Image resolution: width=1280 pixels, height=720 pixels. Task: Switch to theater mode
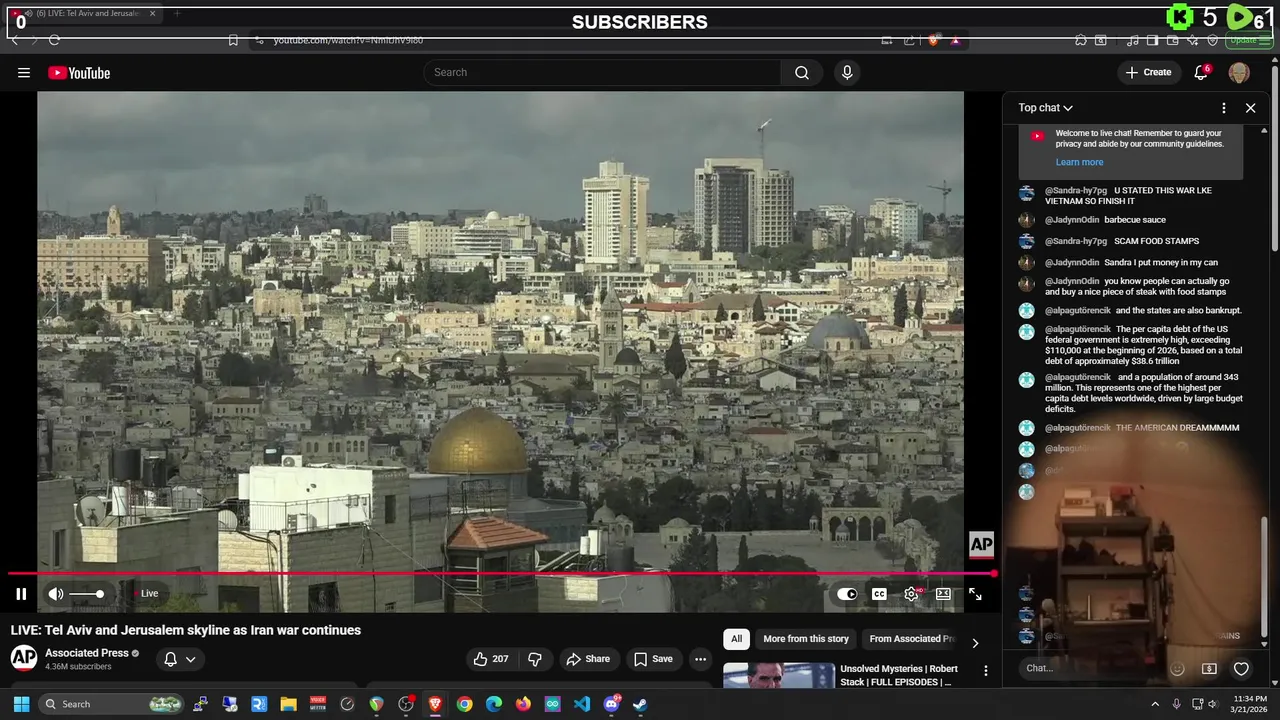pyautogui.click(x=943, y=594)
